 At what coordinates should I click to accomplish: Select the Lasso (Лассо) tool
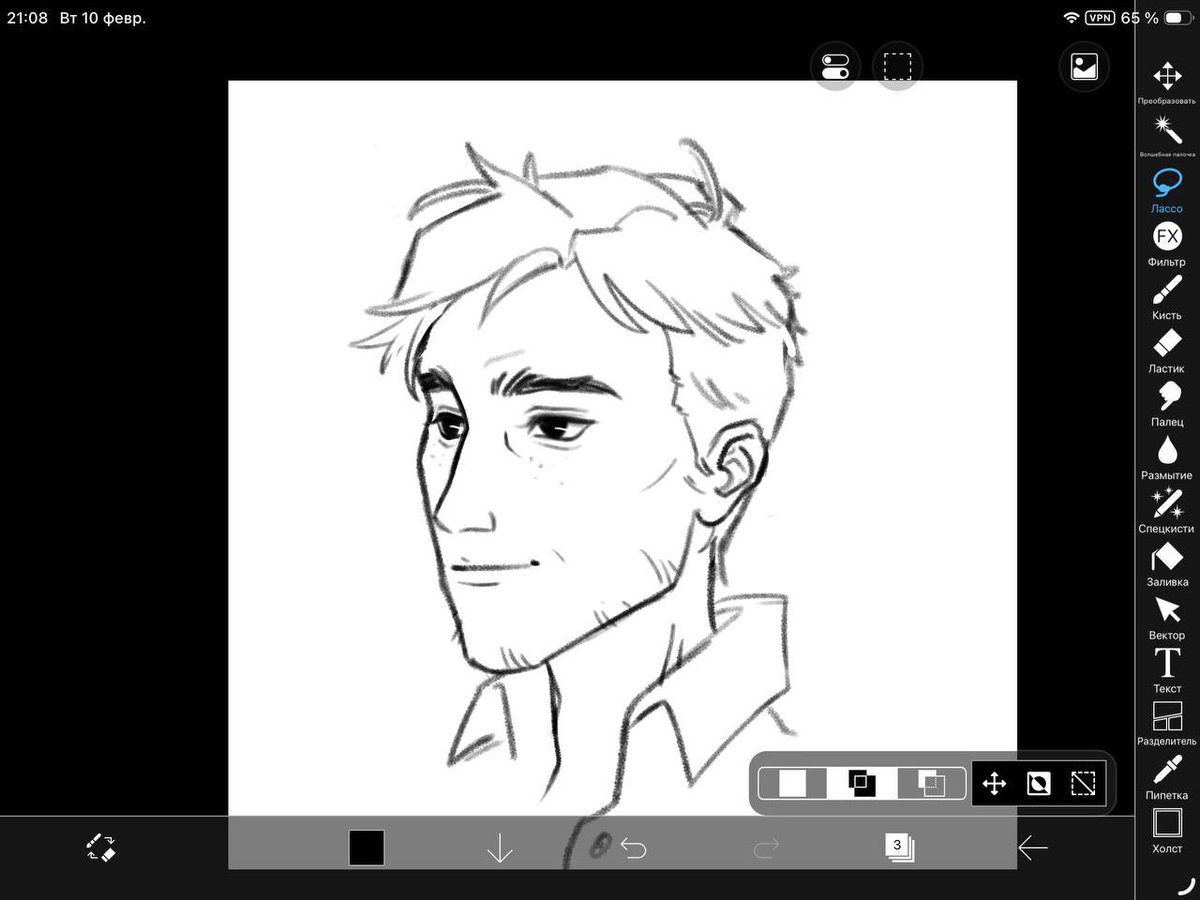click(x=1167, y=190)
